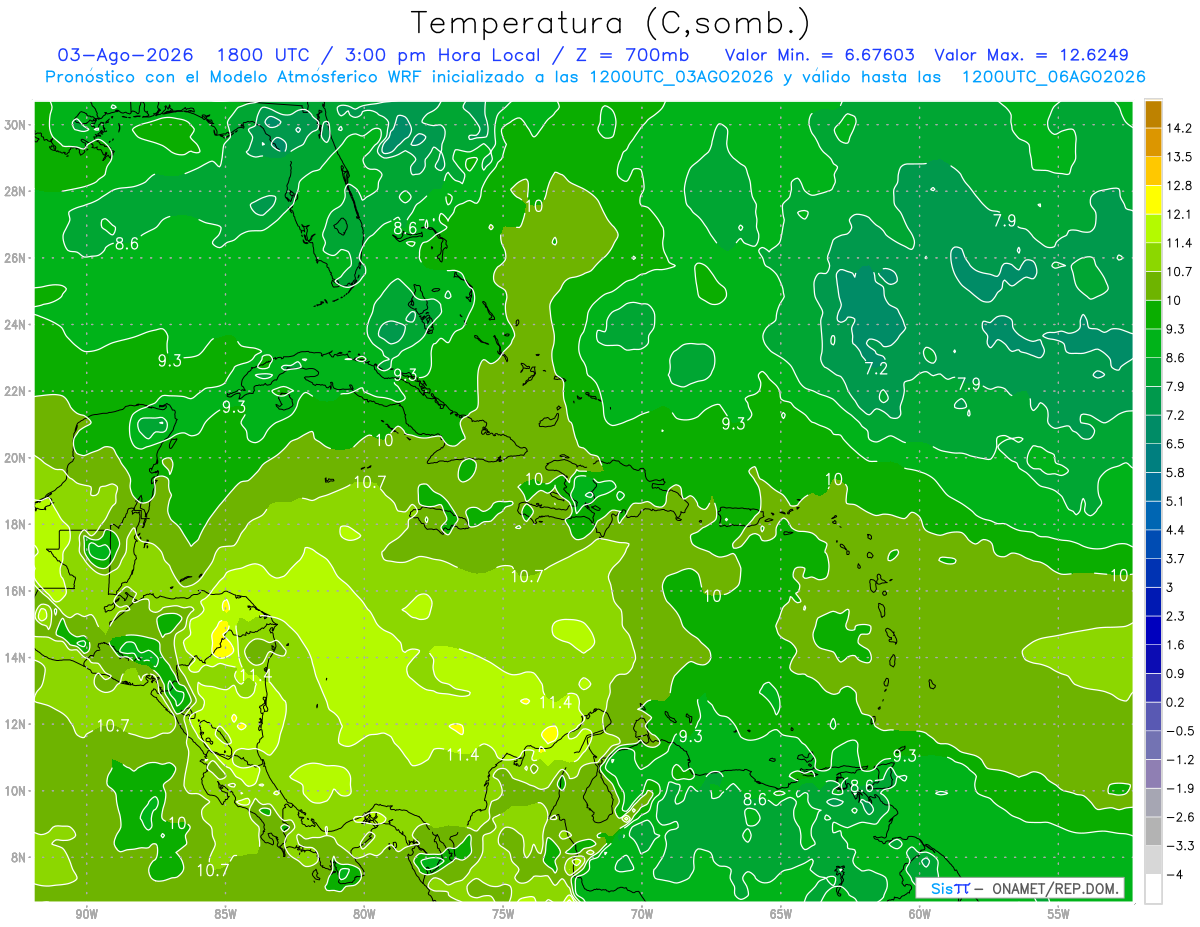Click latitude axis label "14N"

pyautogui.click(x=15, y=658)
